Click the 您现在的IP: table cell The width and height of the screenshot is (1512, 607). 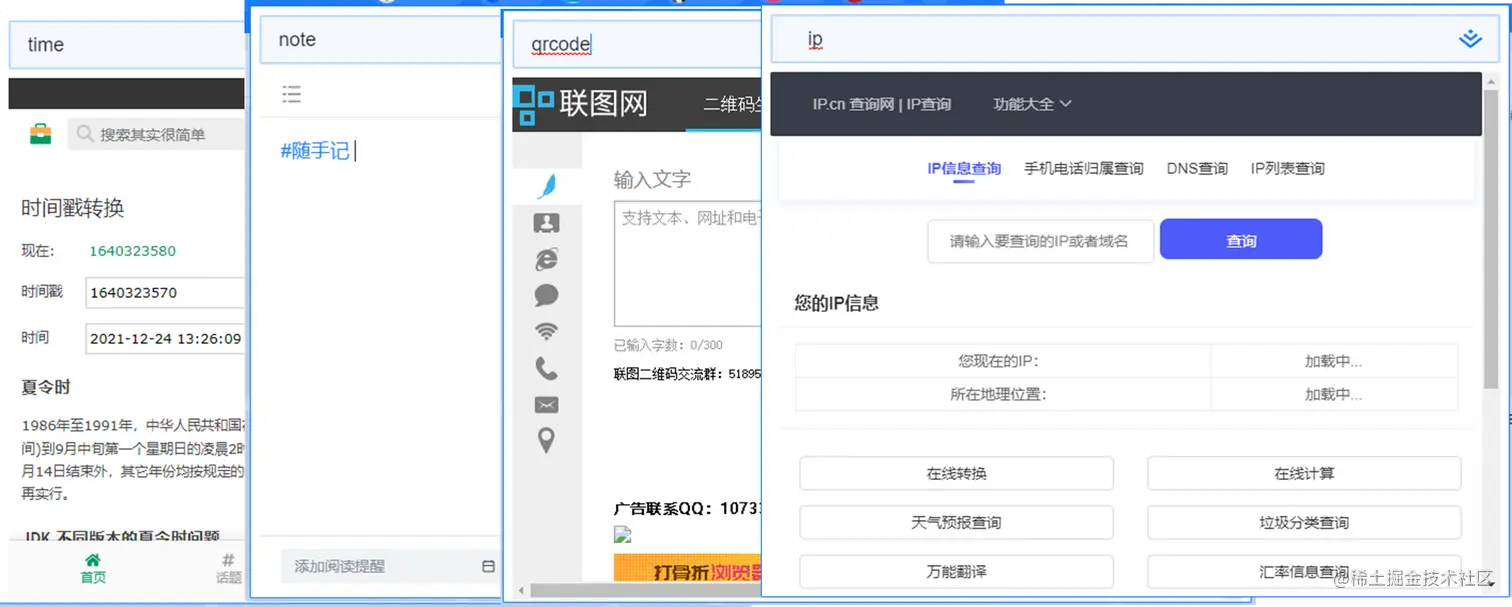pos(1003,362)
